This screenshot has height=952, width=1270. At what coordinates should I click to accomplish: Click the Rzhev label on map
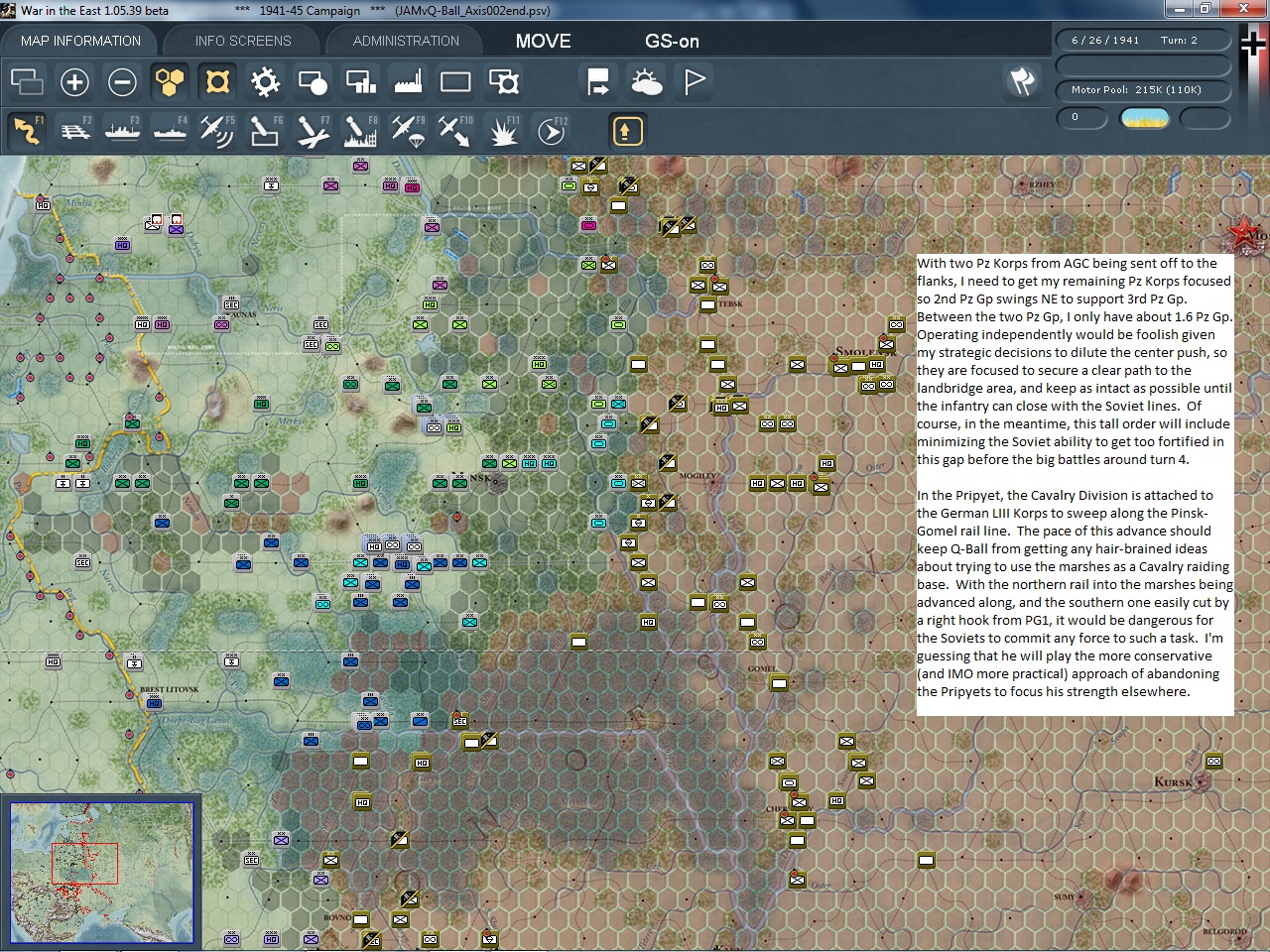click(1042, 185)
